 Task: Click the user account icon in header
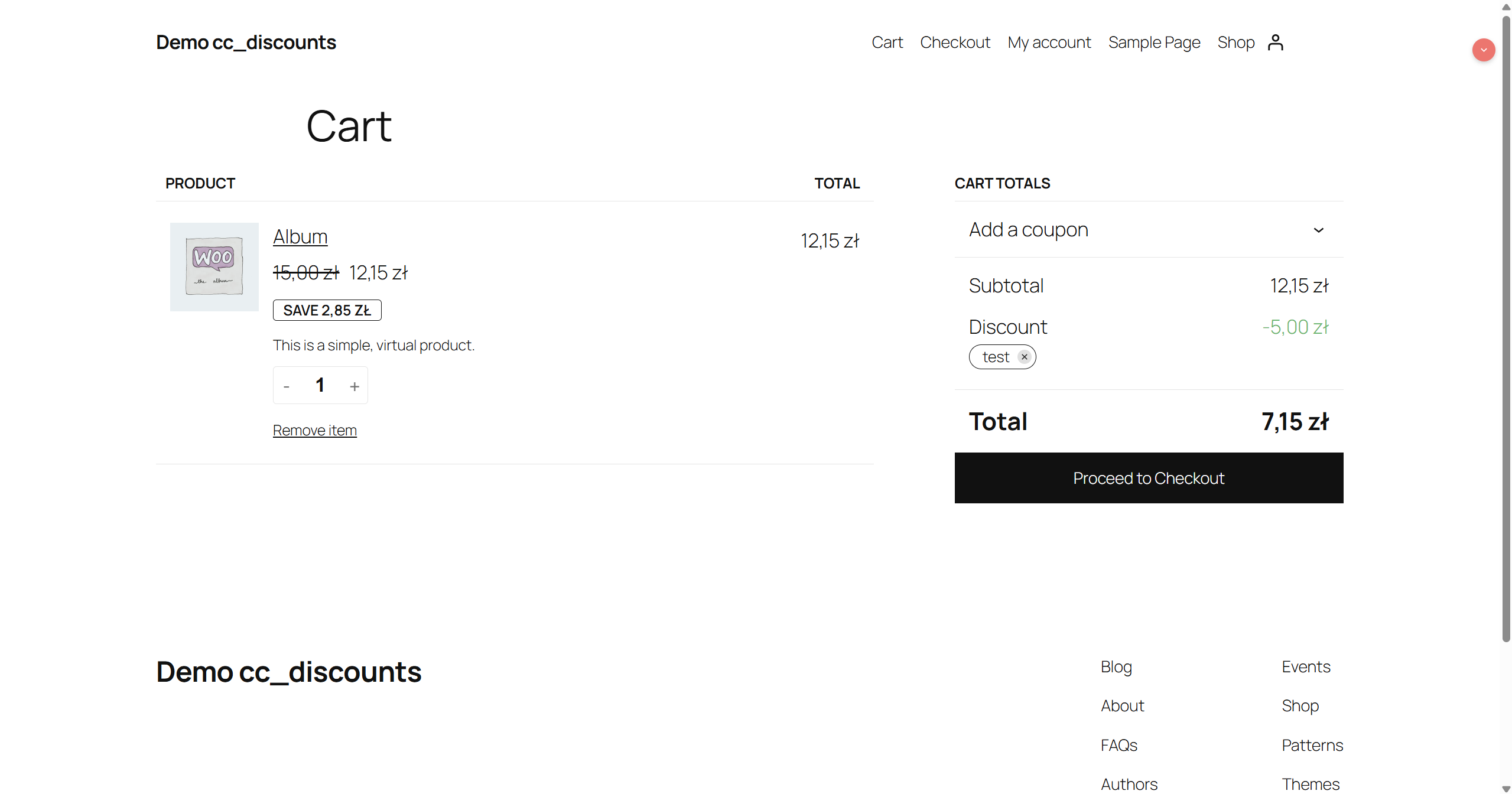tap(1275, 43)
